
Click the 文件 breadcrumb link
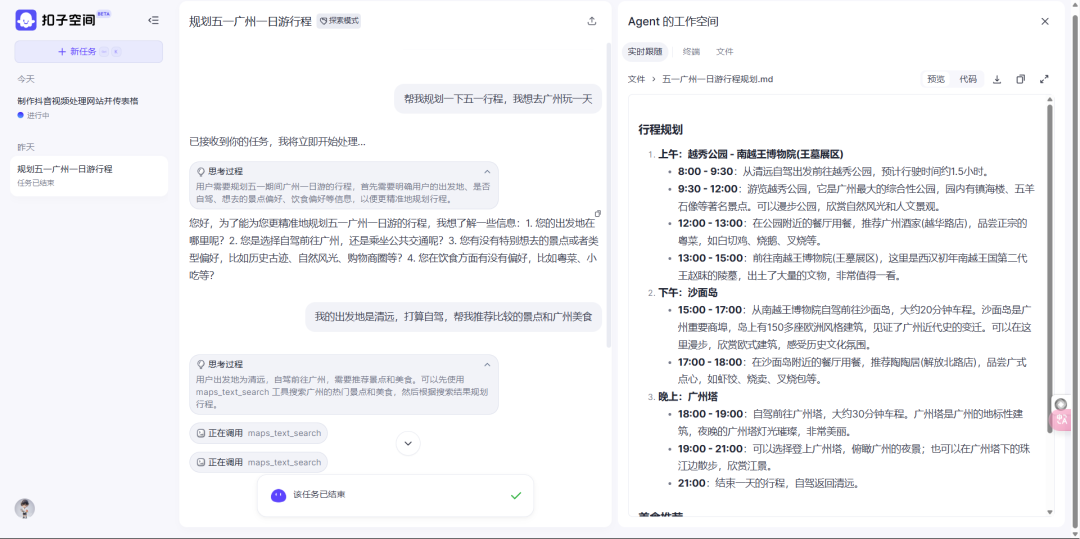pos(636,79)
